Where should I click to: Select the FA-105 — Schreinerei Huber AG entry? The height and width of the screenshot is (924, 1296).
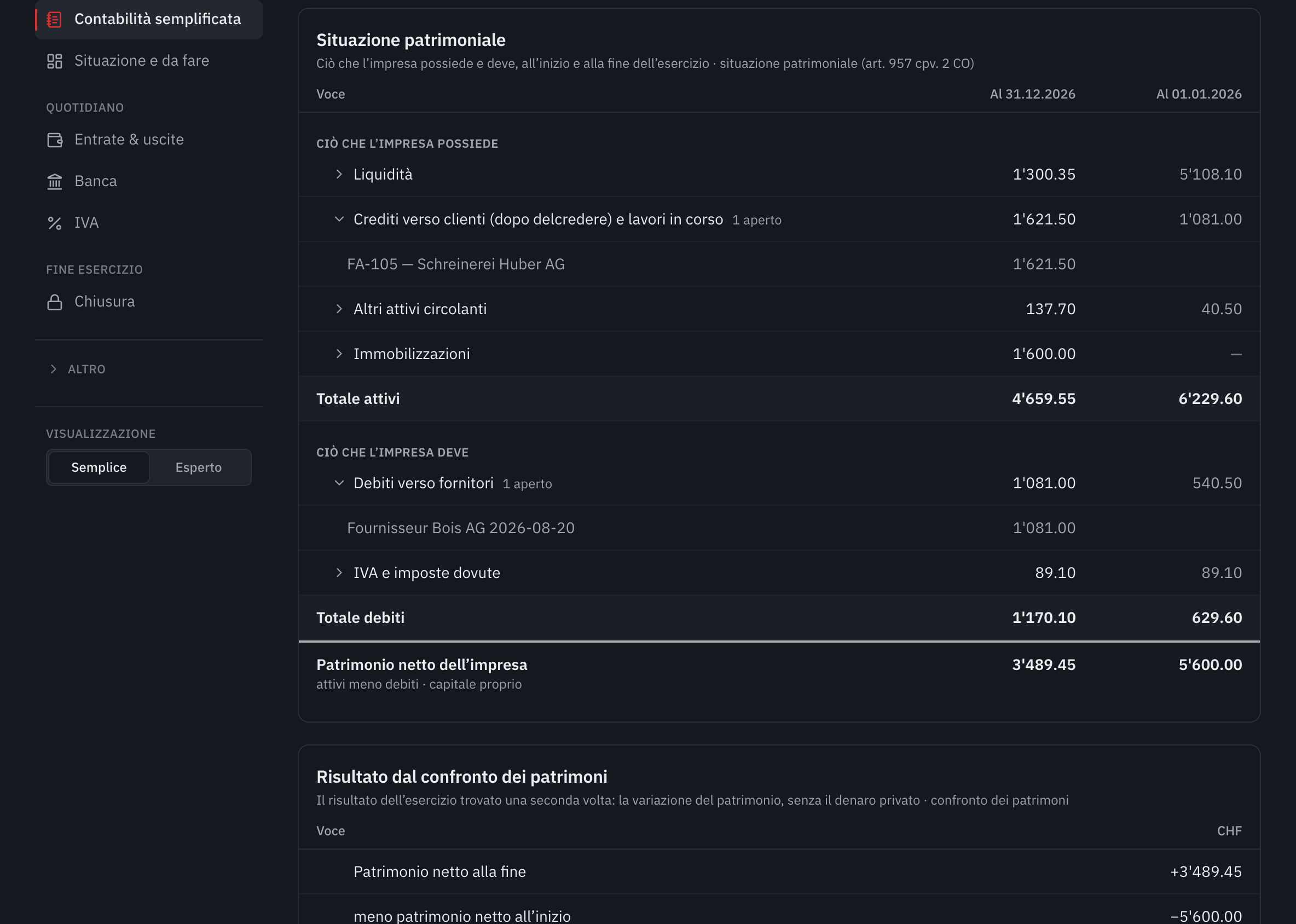pyautogui.click(x=779, y=264)
